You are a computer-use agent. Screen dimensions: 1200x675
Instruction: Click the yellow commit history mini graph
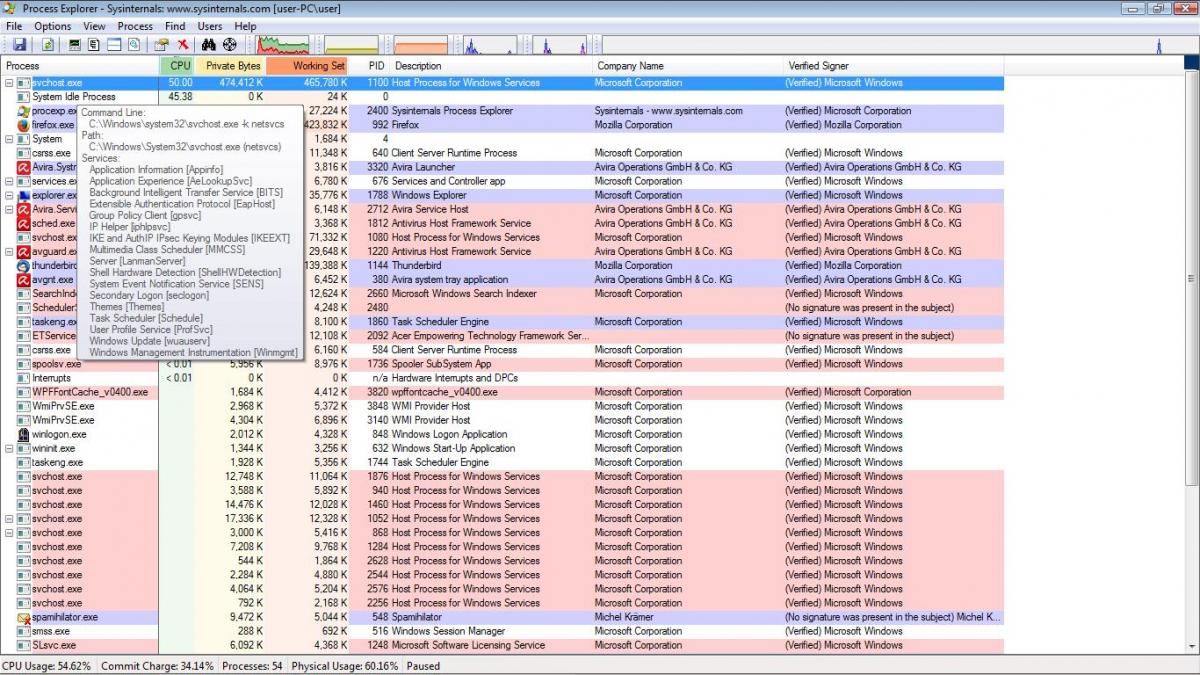(352, 45)
